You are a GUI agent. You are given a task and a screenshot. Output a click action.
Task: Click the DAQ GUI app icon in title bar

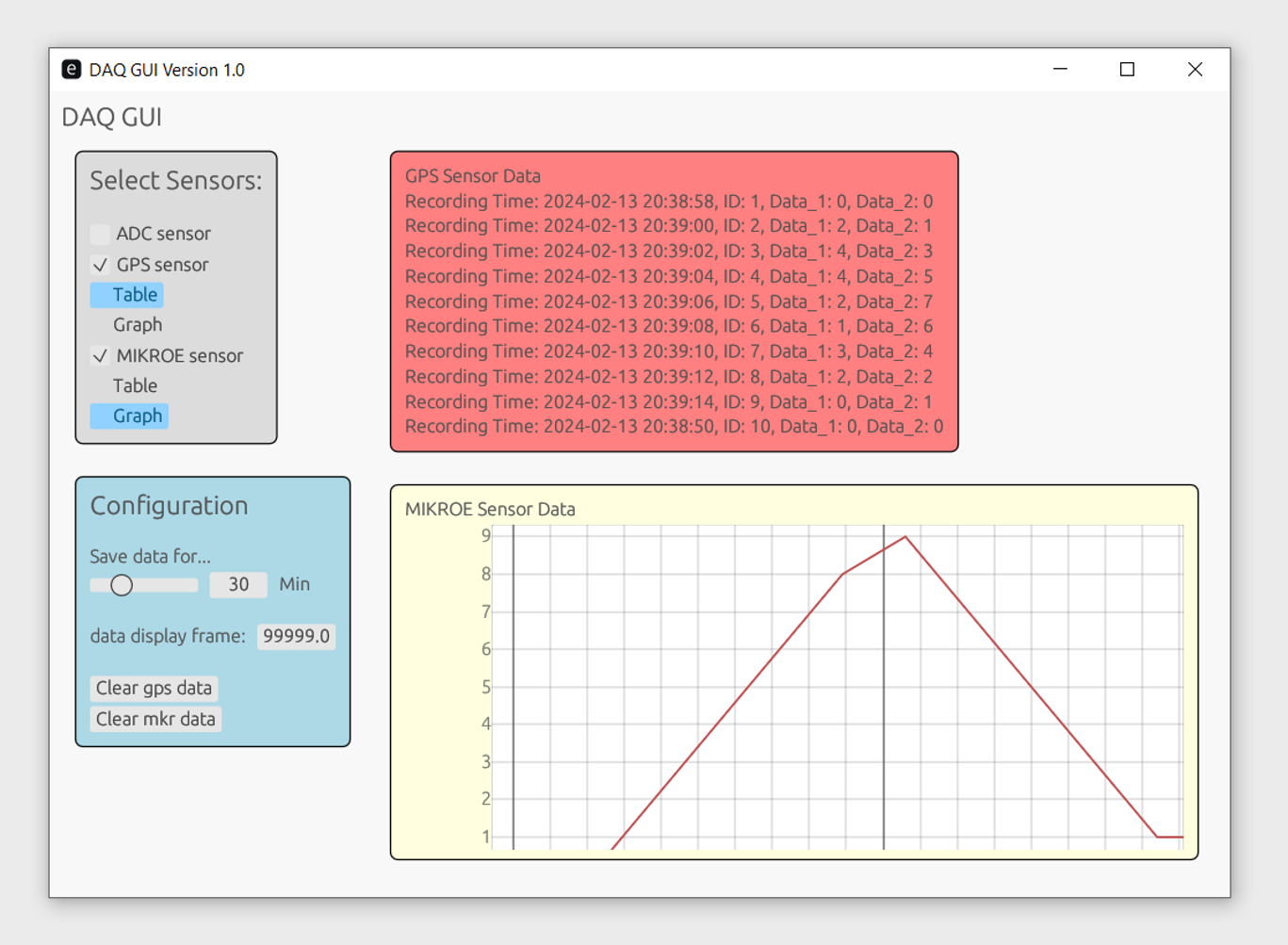pos(72,70)
